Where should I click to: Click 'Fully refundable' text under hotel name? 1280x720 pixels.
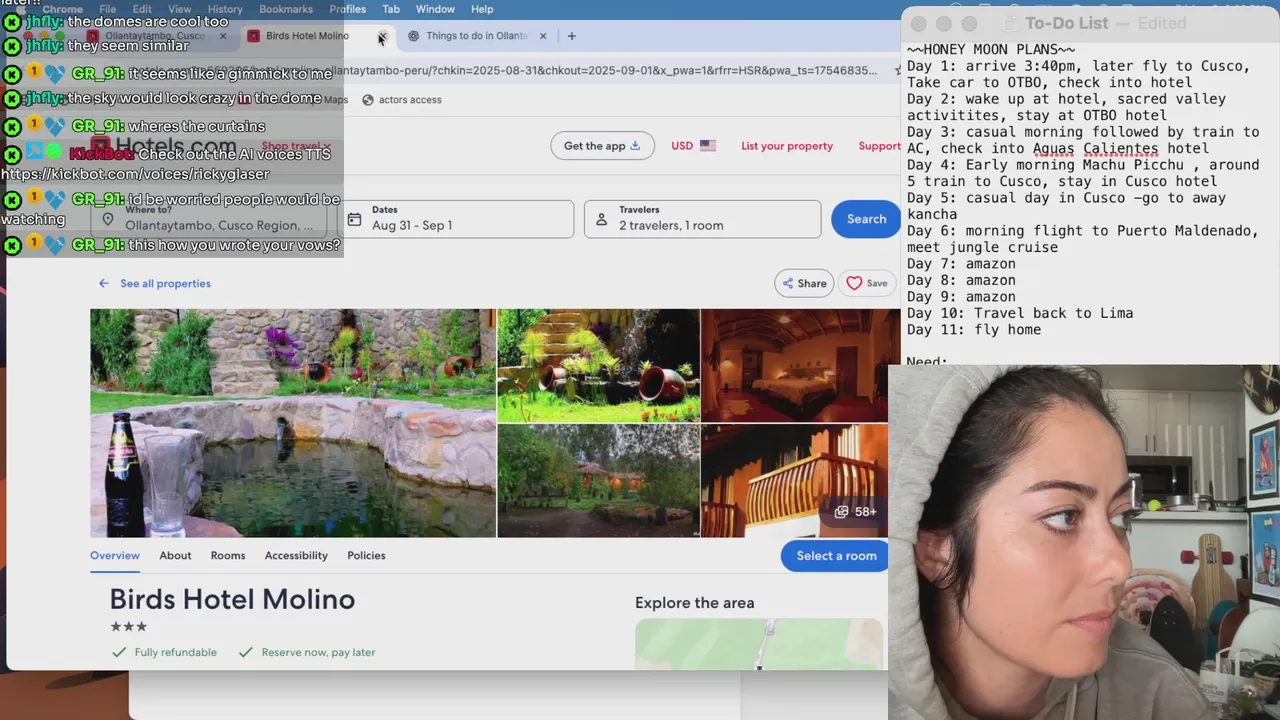click(x=176, y=652)
